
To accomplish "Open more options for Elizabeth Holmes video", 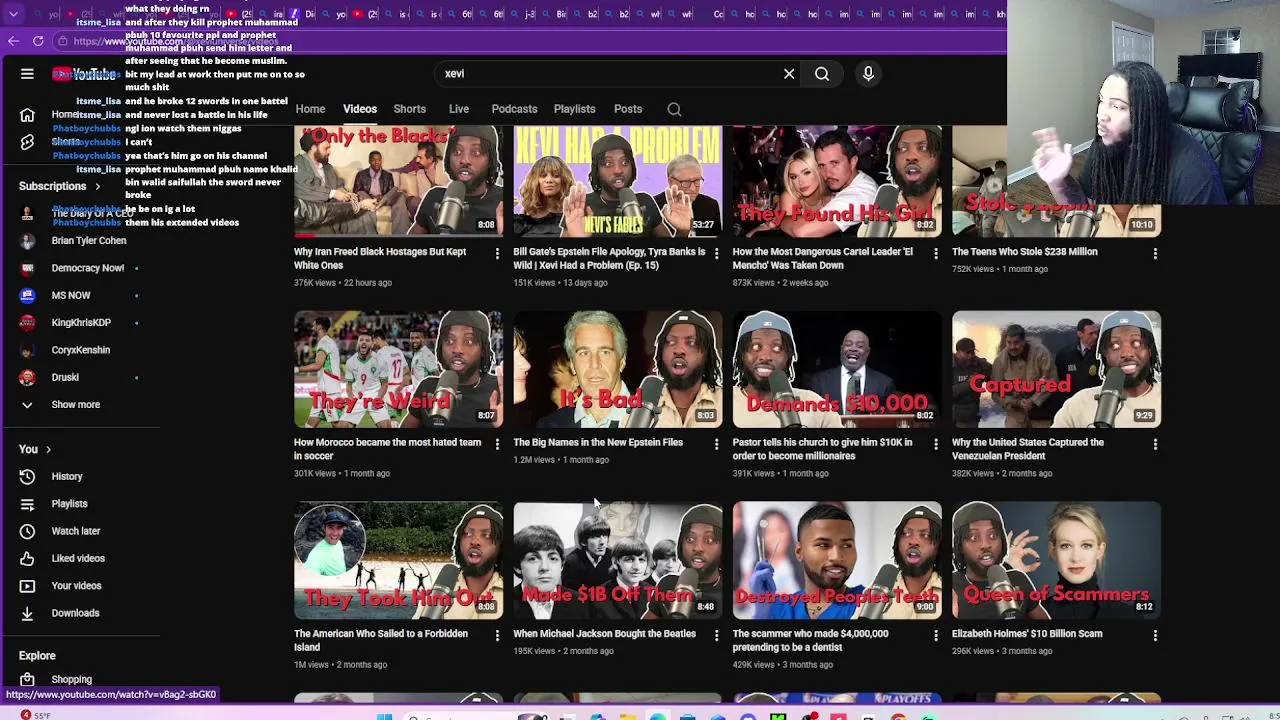I will pos(1155,635).
